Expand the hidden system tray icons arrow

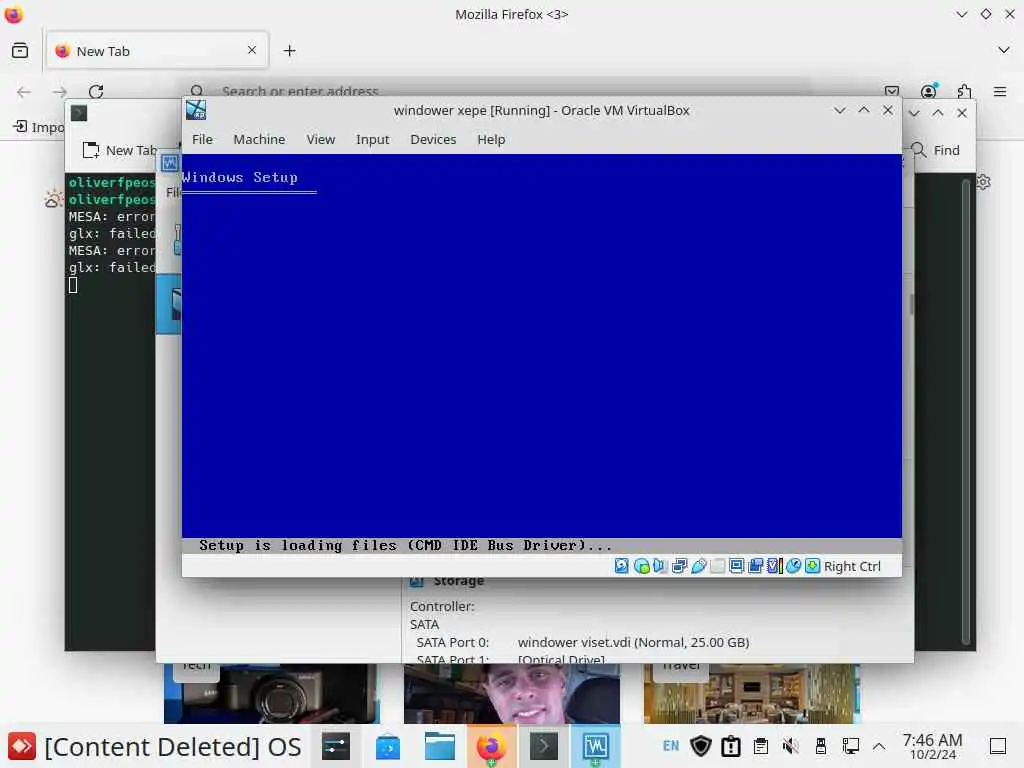tap(879, 746)
